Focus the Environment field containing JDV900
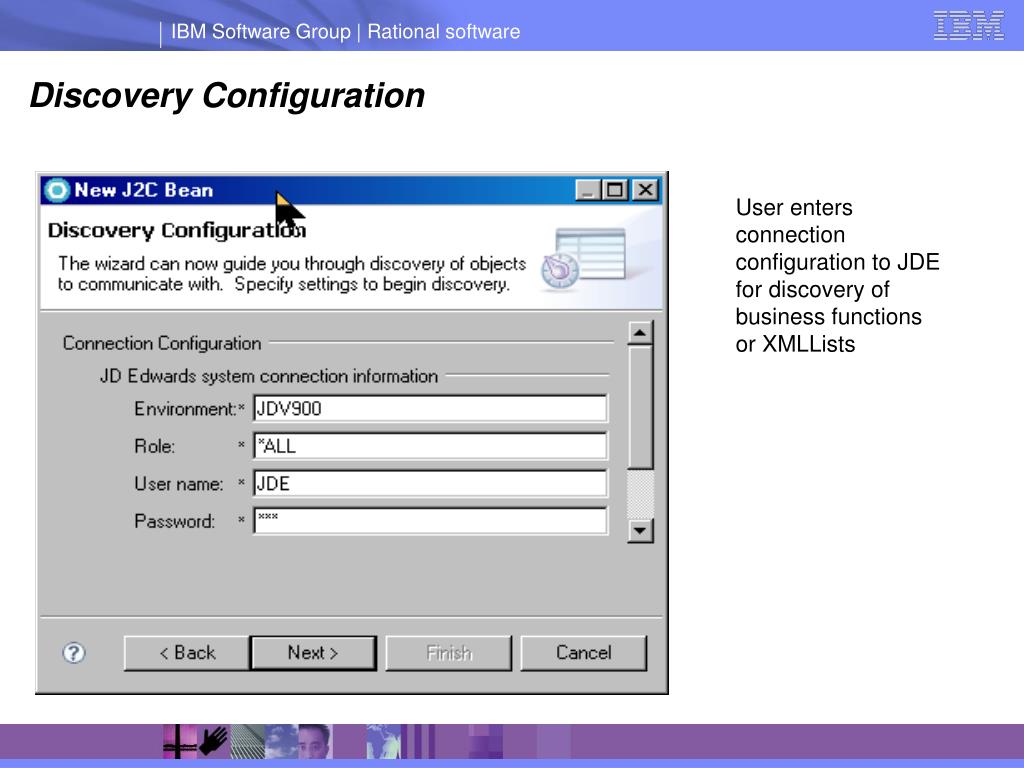This screenshot has height=768, width=1024. [430, 409]
